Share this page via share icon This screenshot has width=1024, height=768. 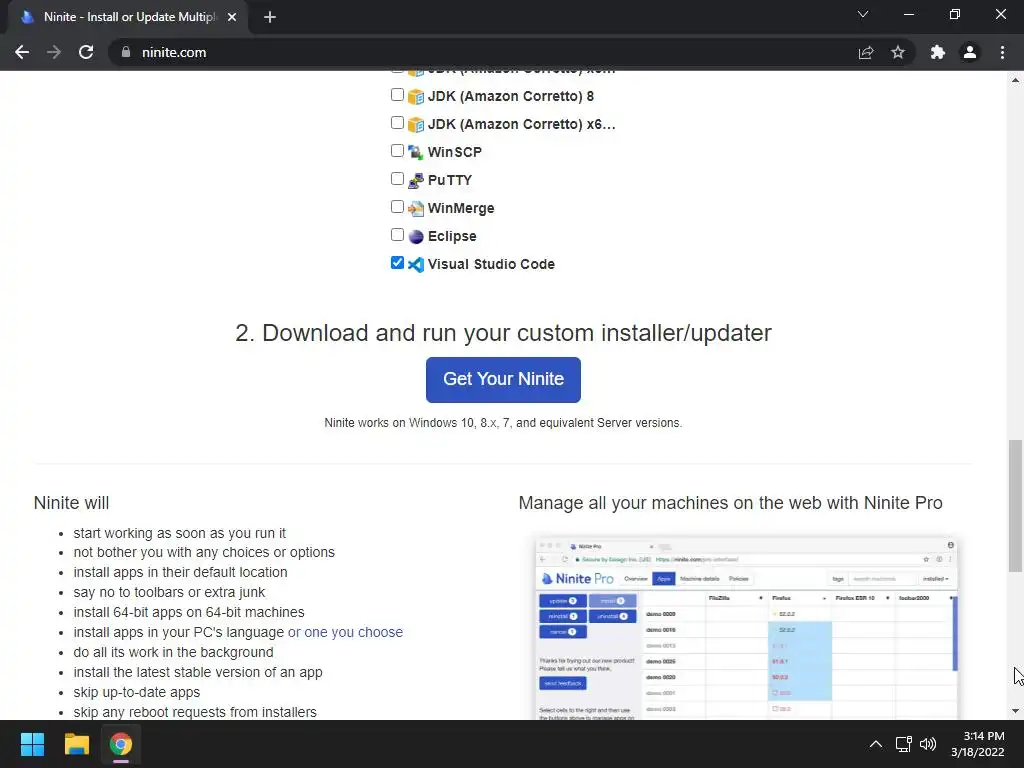pos(866,52)
